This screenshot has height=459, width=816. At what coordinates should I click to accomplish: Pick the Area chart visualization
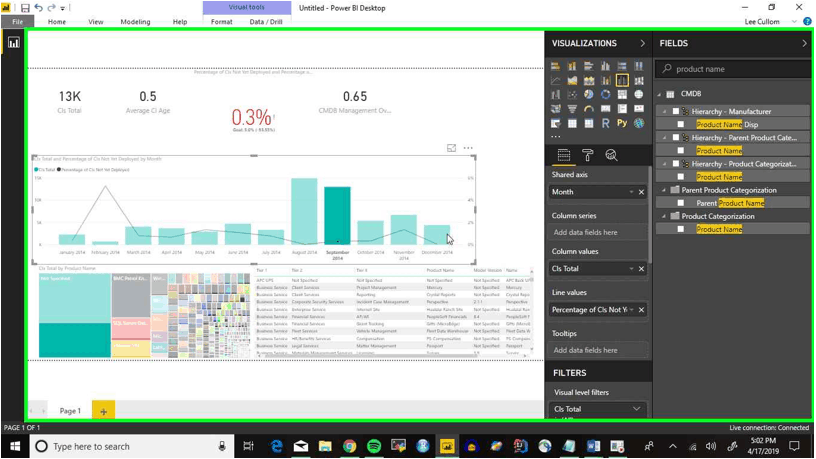[572, 80]
